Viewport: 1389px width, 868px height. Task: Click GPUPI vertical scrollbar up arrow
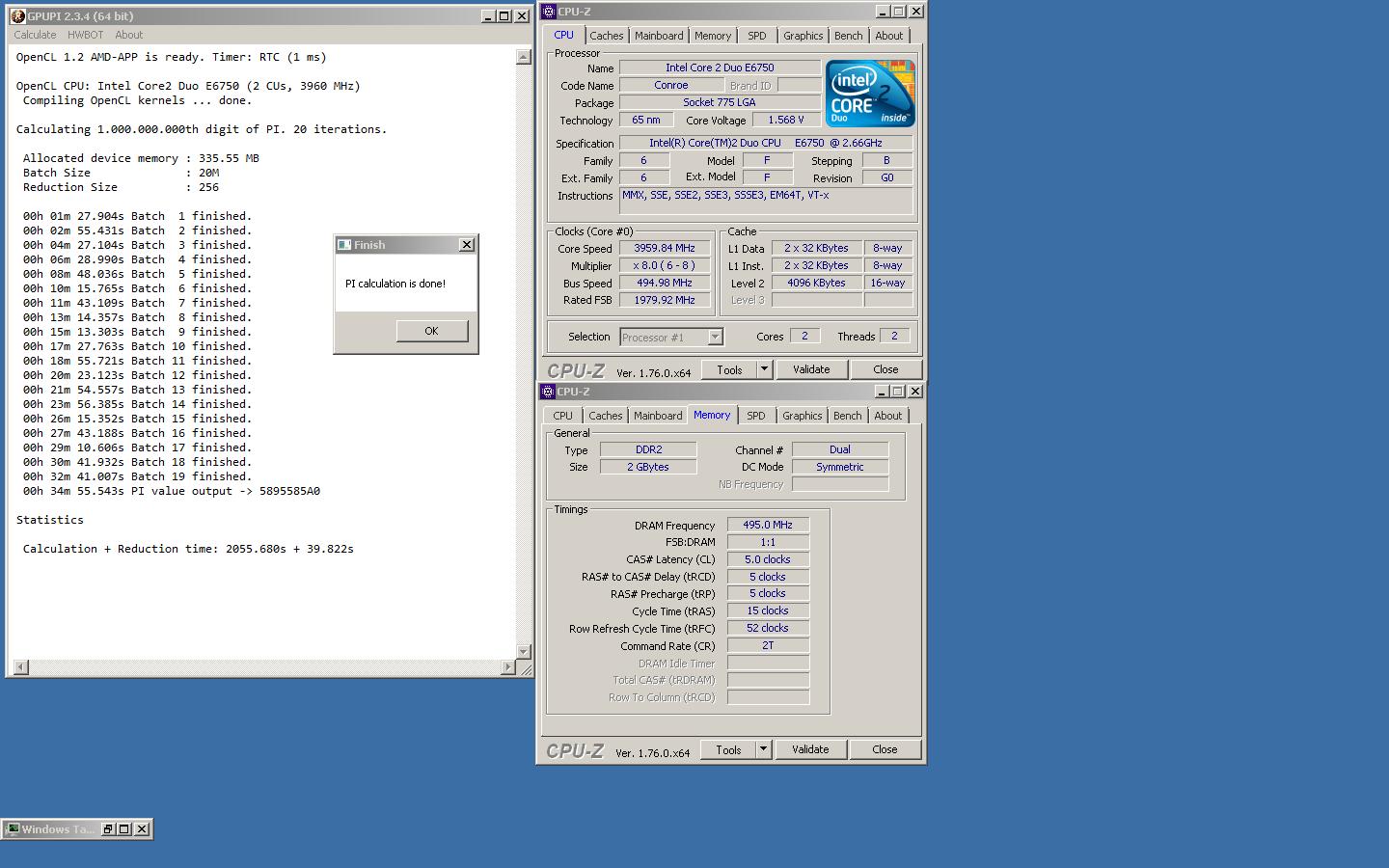pos(524,57)
